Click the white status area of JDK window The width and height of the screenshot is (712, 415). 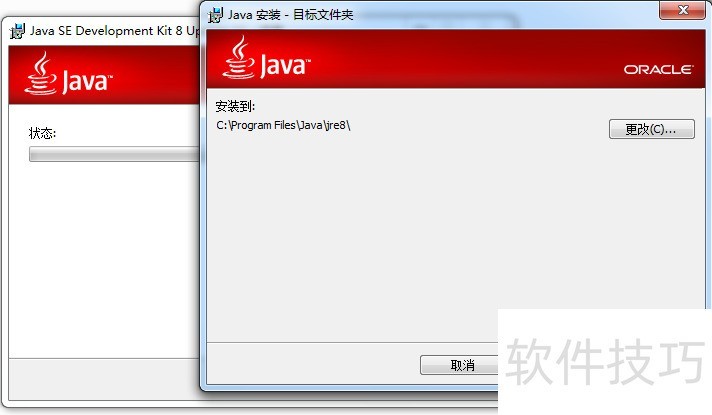tap(104, 259)
